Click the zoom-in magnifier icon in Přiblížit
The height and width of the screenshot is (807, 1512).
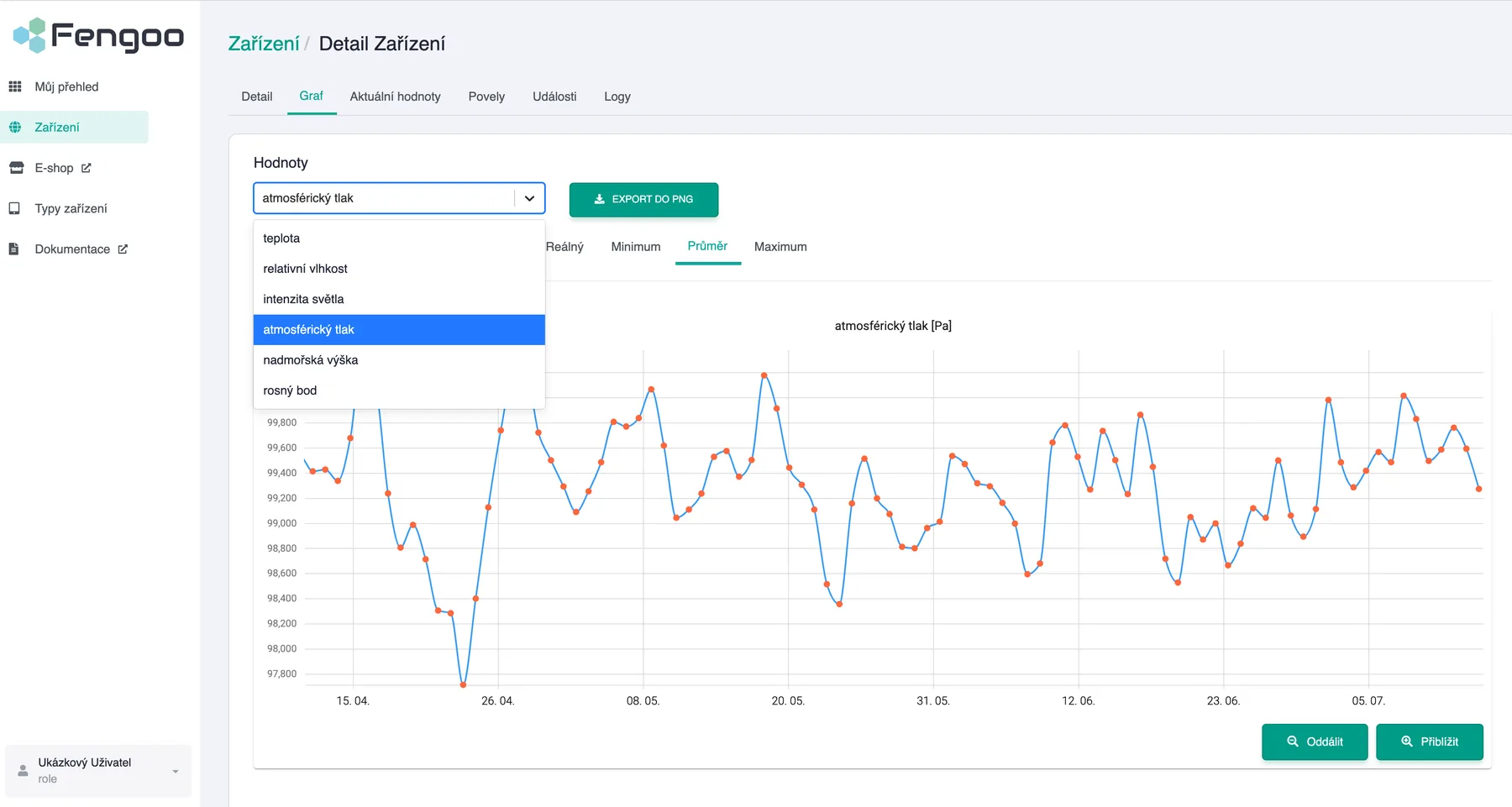[1407, 741]
